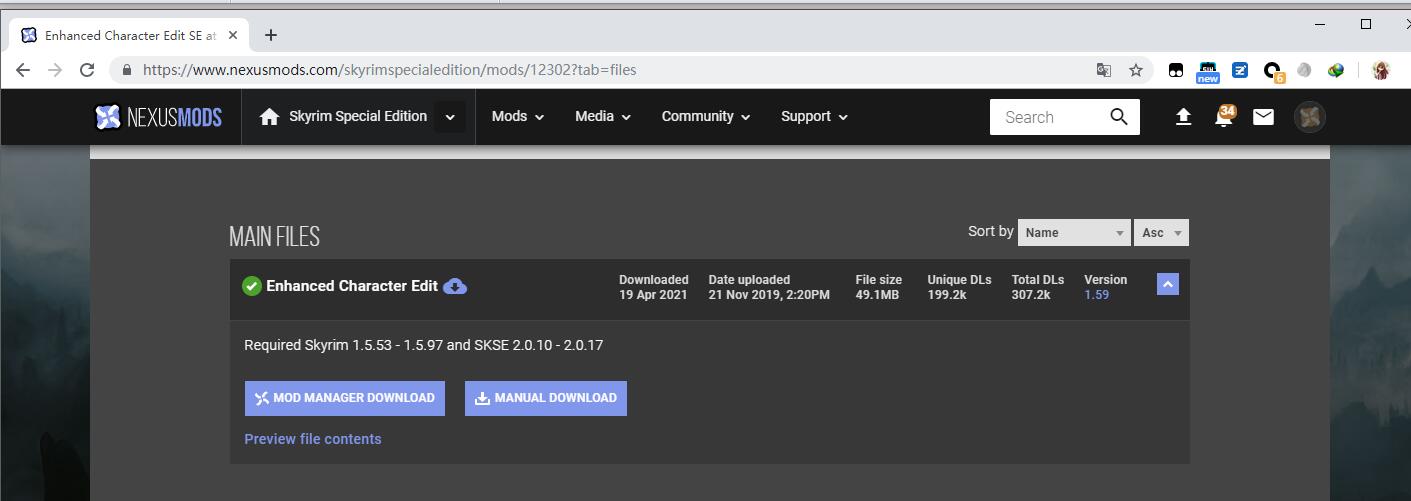Click the Enhanced Character Edit file title
This screenshot has width=1411, height=501.
(352, 286)
